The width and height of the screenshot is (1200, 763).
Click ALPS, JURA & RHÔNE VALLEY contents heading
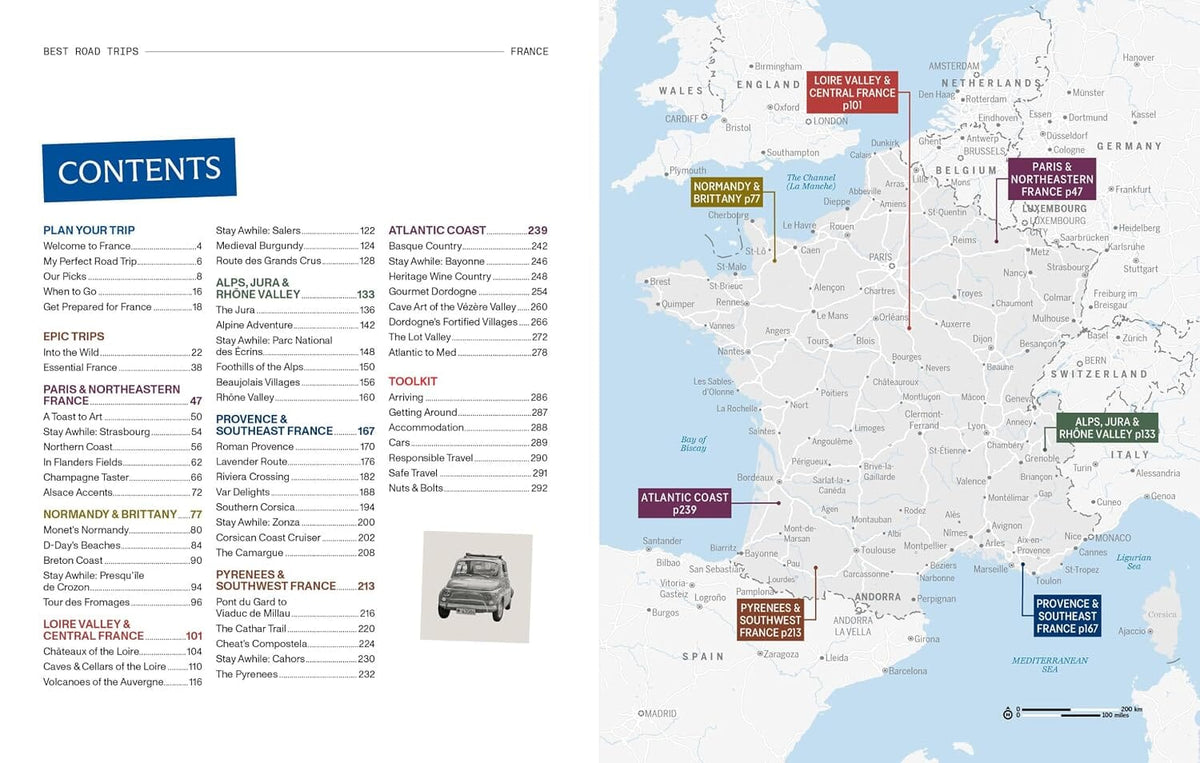(x=296, y=289)
